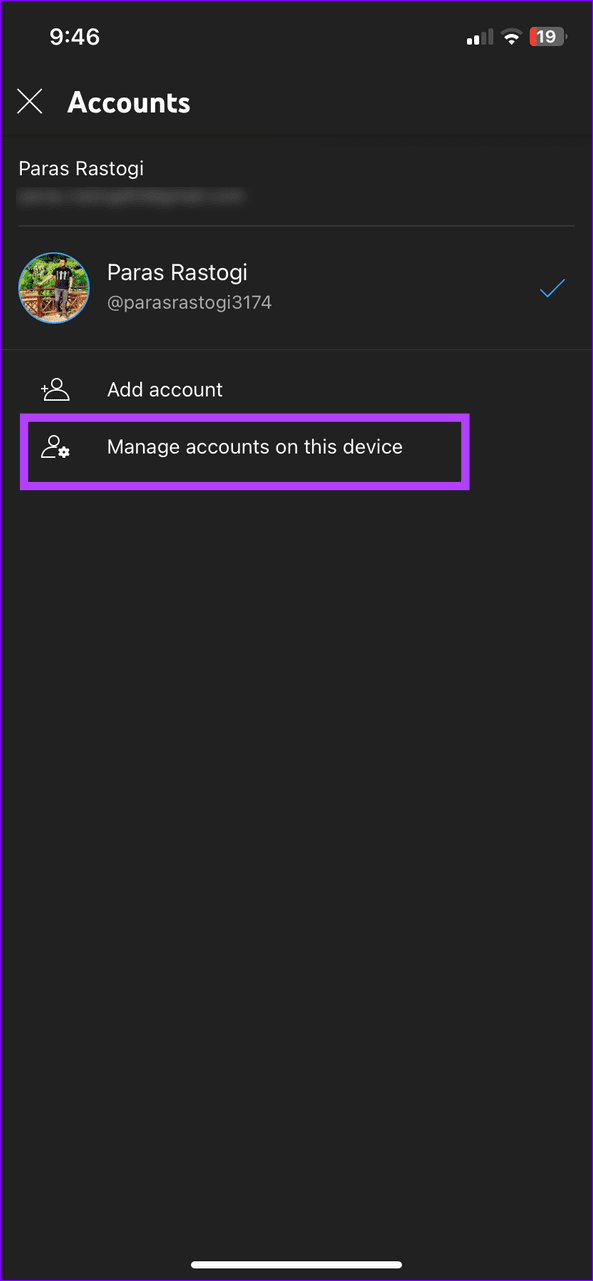Tap the Wi-Fi icon in the status bar

(511, 36)
